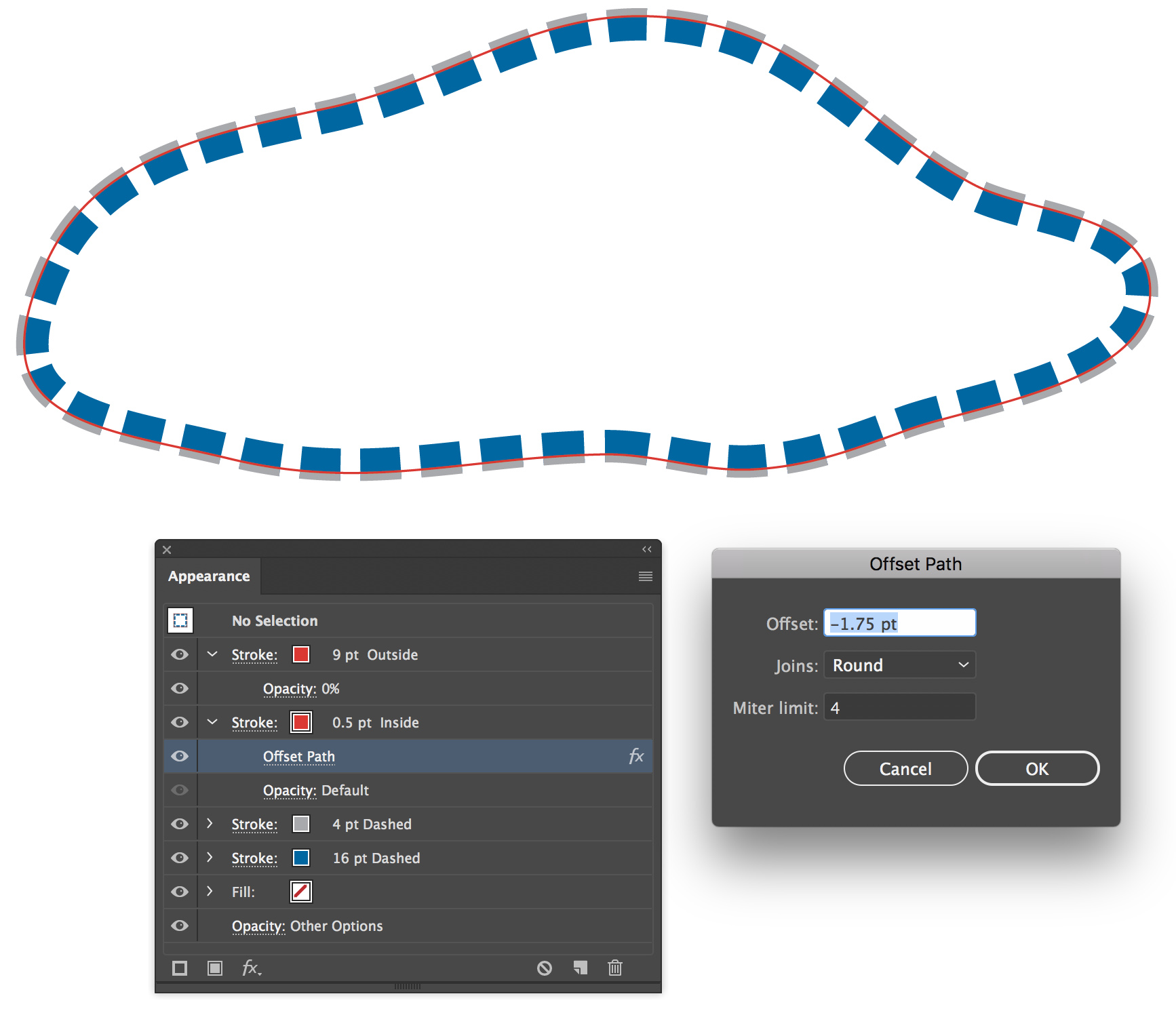
Task: Select the Appearance panel tab
Action: pyautogui.click(x=209, y=576)
